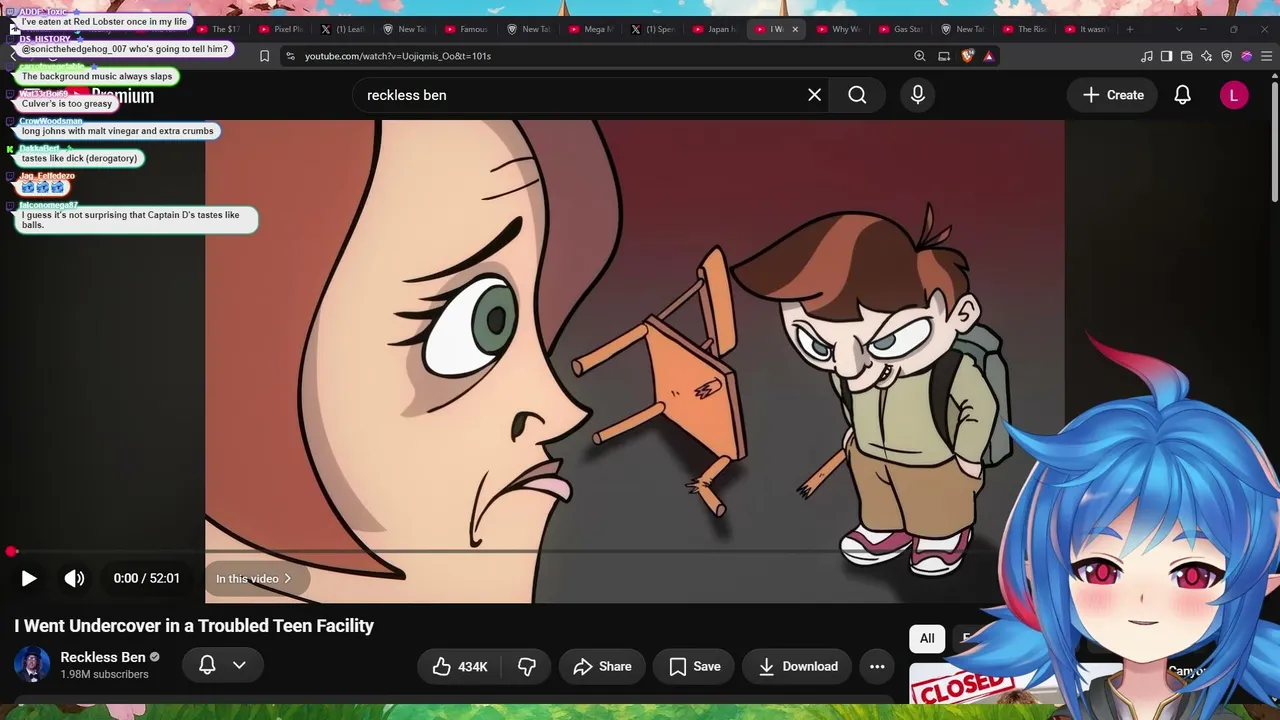Open the account avatar 'L' menu
The height and width of the screenshot is (720, 1280).
(x=1234, y=95)
